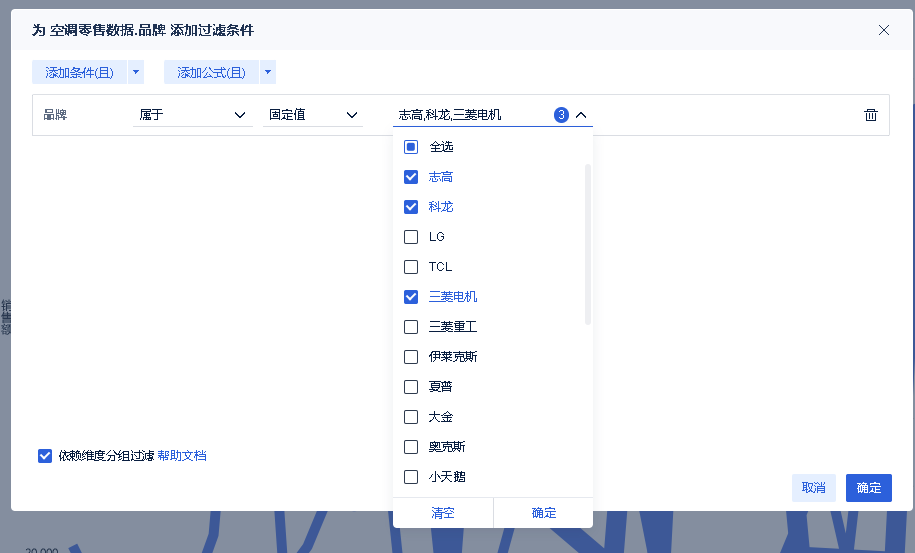Check the 三菱重工 brand checkbox
The width and height of the screenshot is (915, 553).
411,327
